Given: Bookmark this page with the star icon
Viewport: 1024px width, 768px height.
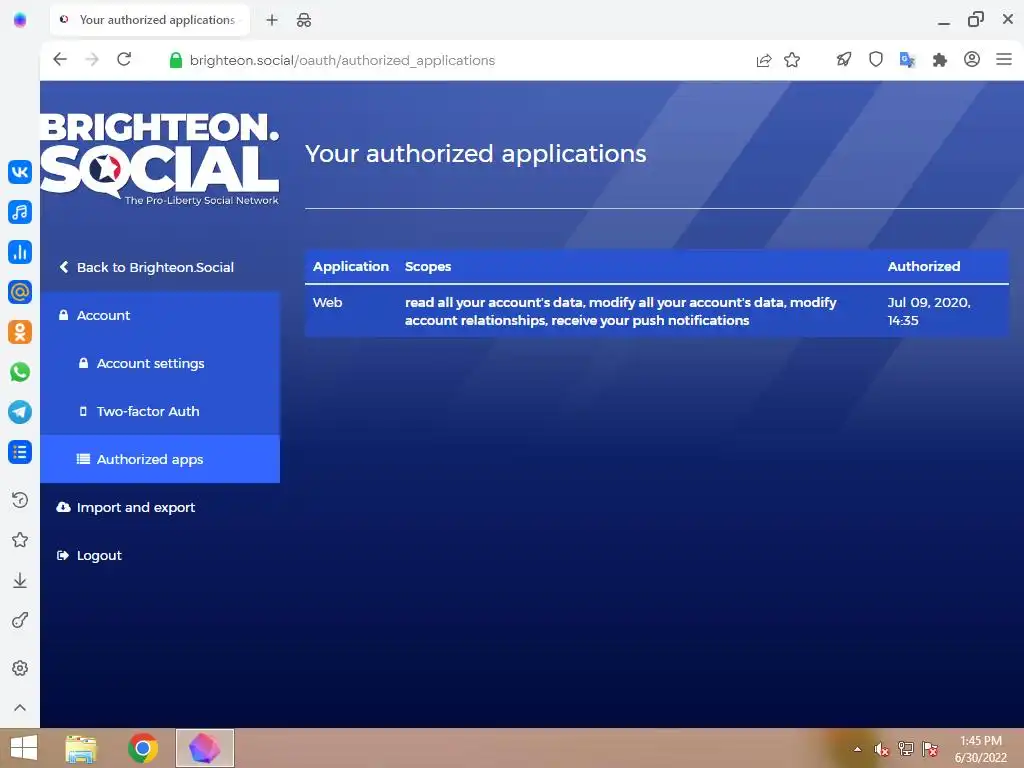Looking at the screenshot, I should (x=792, y=60).
